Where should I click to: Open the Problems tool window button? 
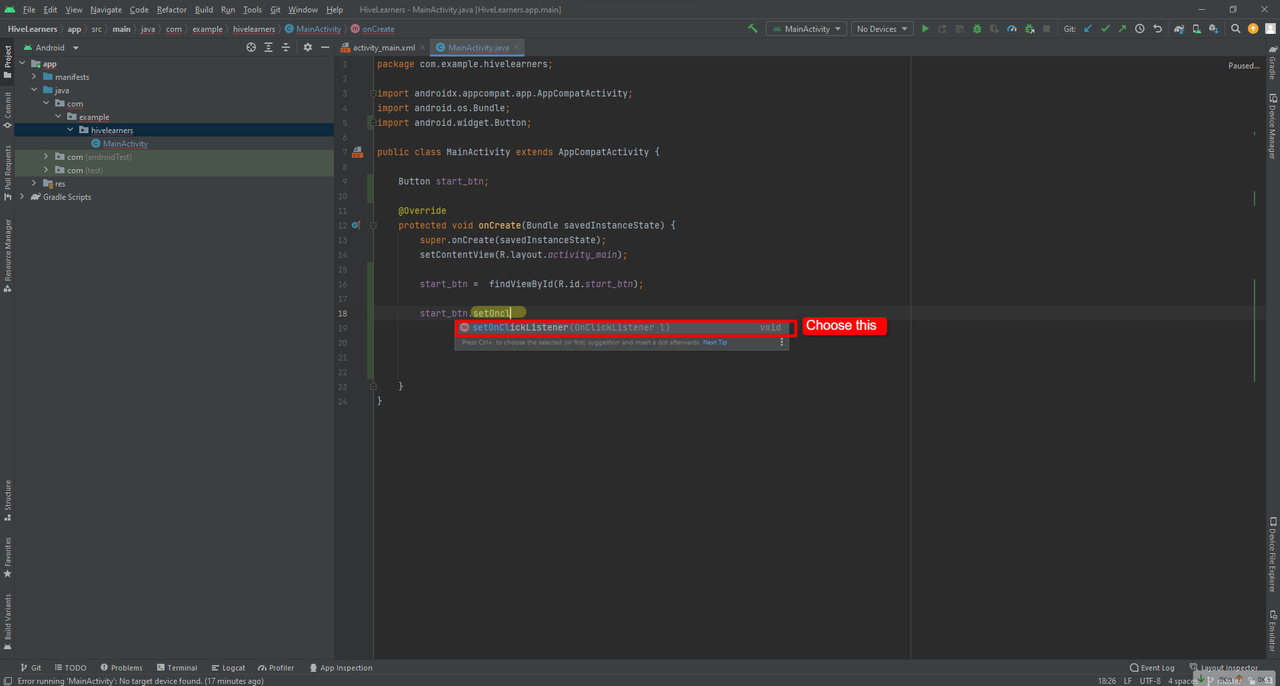121,668
